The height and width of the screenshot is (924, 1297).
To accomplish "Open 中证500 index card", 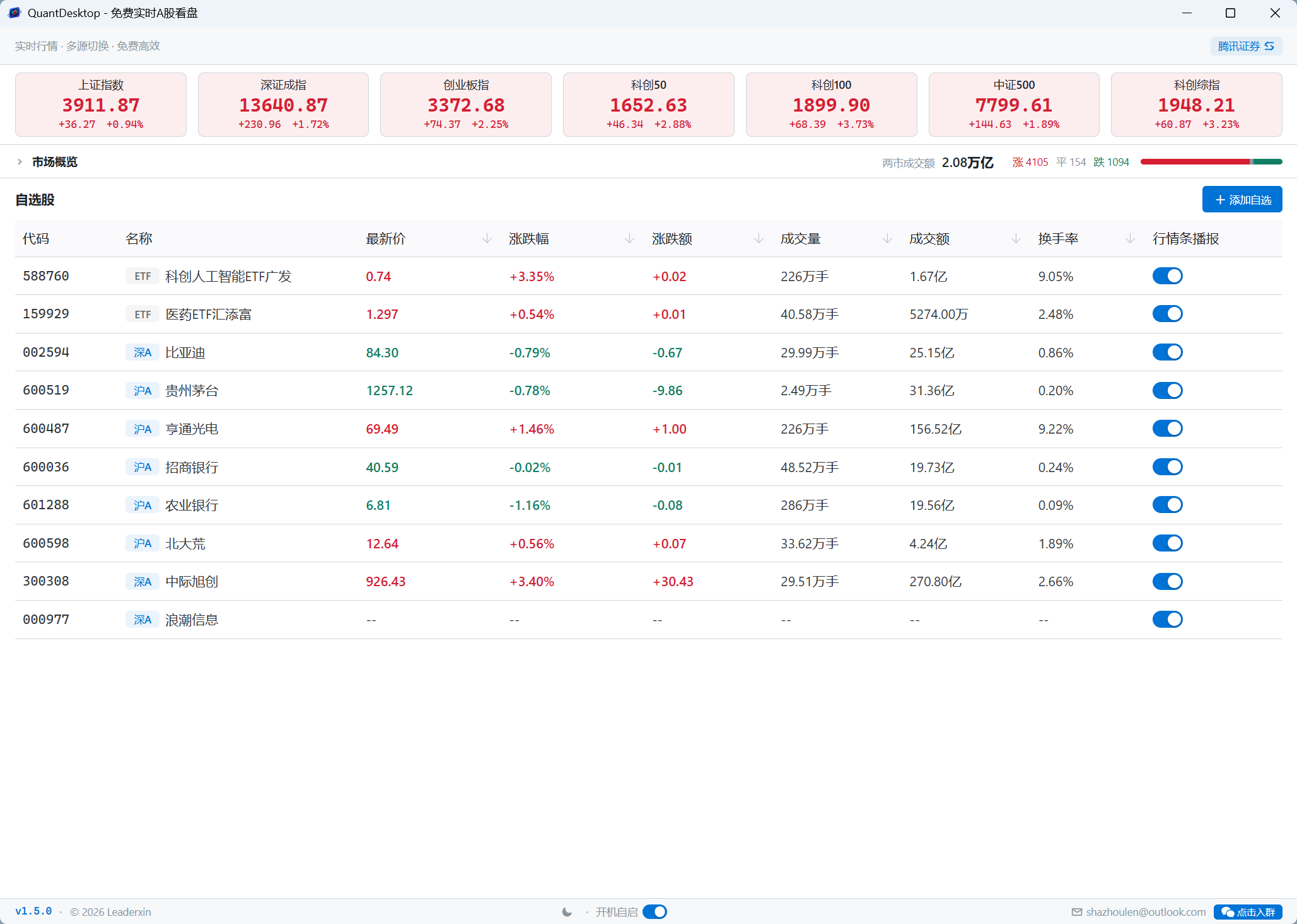I will coord(1014,105).
